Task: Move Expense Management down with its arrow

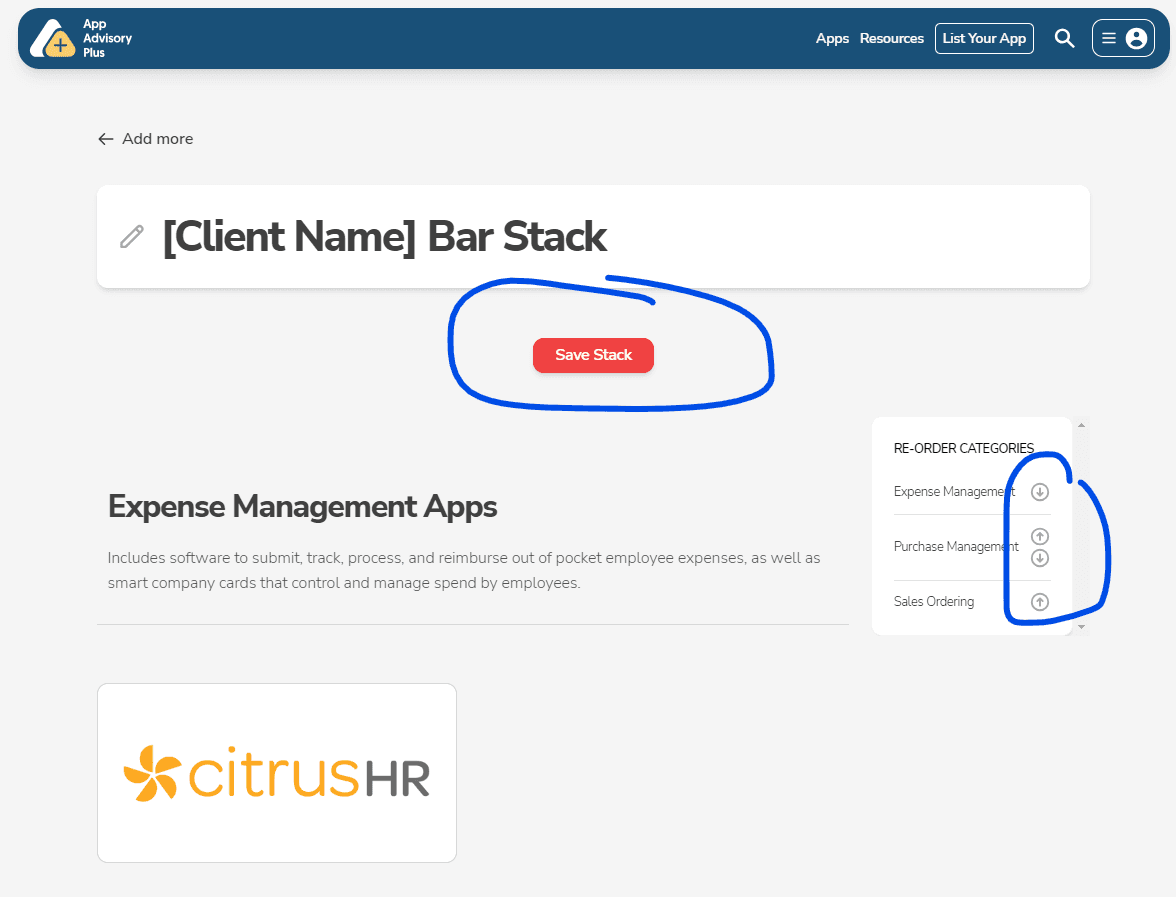Action: [1040, 492]
